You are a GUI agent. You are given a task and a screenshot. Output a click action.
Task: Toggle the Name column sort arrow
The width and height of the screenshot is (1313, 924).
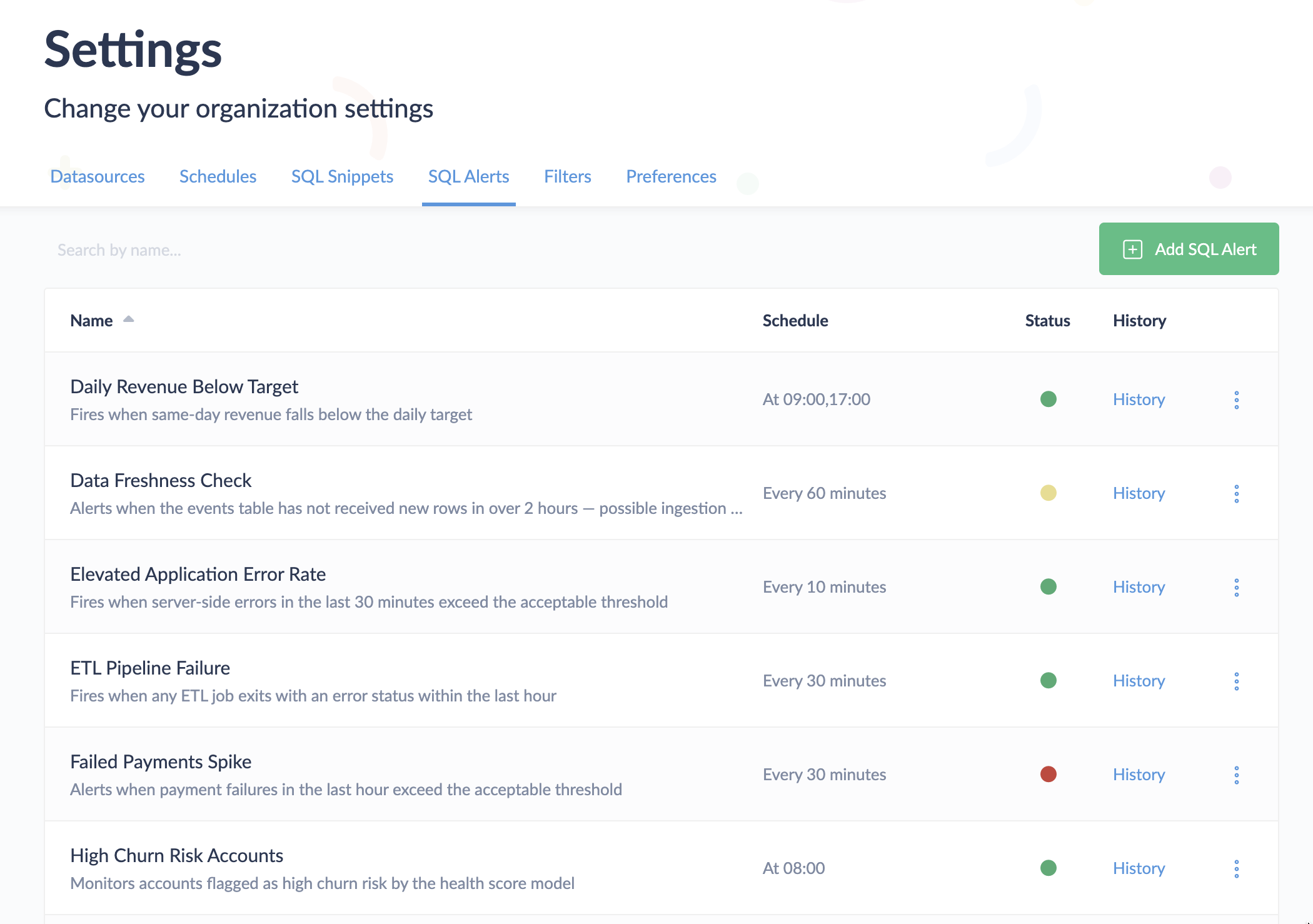point(128,319)
